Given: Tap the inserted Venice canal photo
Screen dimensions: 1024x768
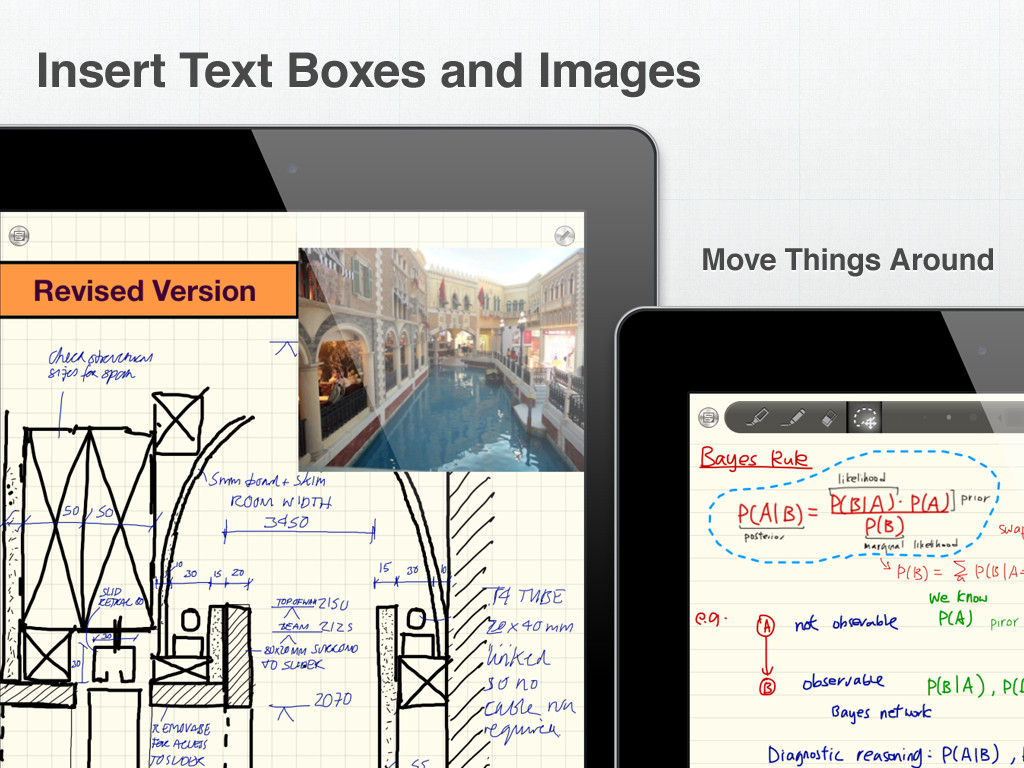Looking at the screenshot, I should tap(440, 360).
